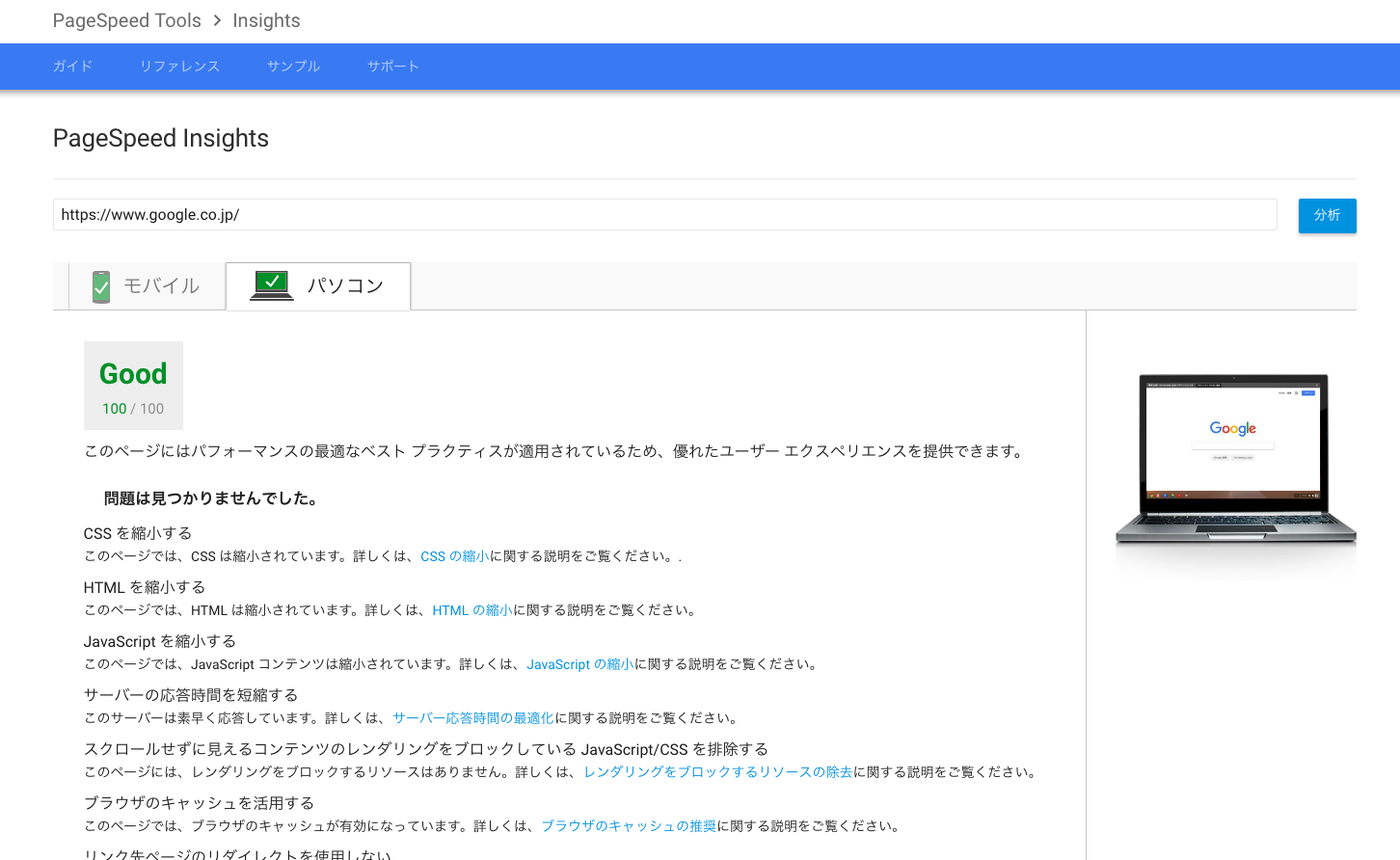The height and width of the screenshot is (860, 1400).
Task: Click the mobile phone checkmark icon
Action: pos(101,286)
